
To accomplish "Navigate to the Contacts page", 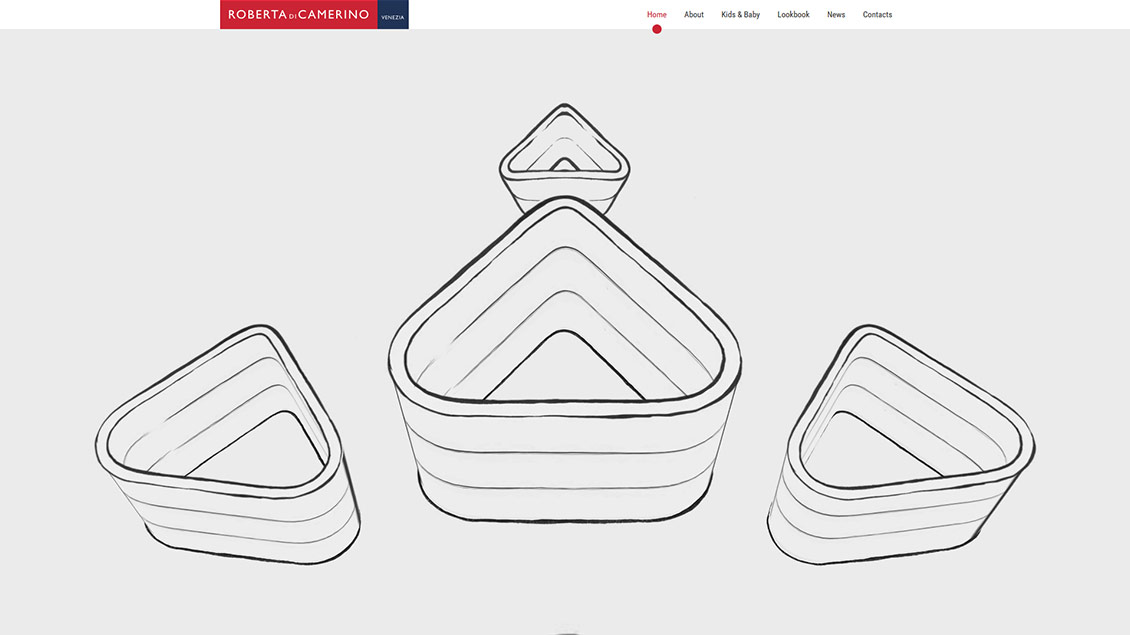I will (877, 14).
